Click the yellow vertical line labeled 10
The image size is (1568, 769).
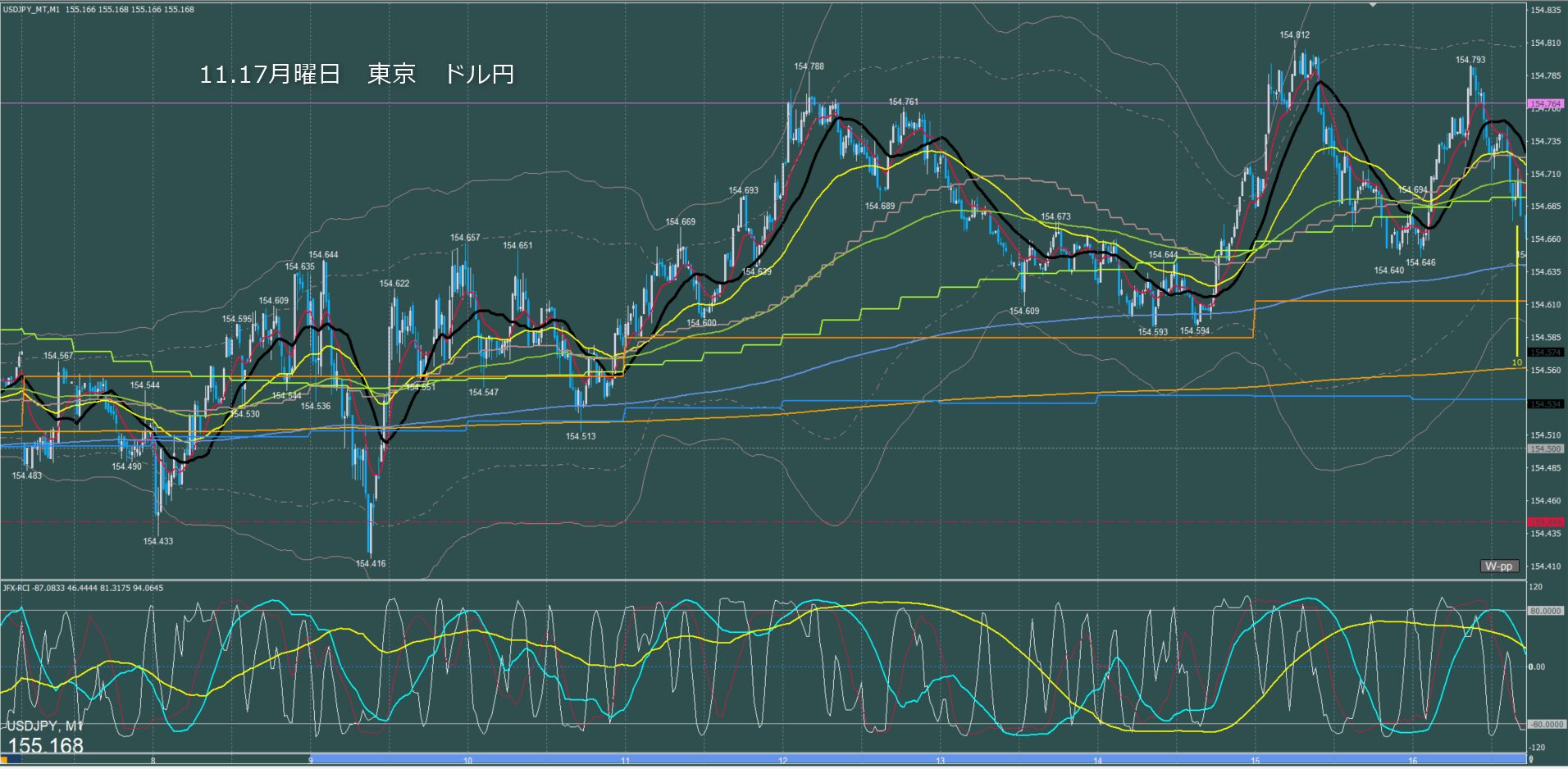click(x=1517, y=295)
